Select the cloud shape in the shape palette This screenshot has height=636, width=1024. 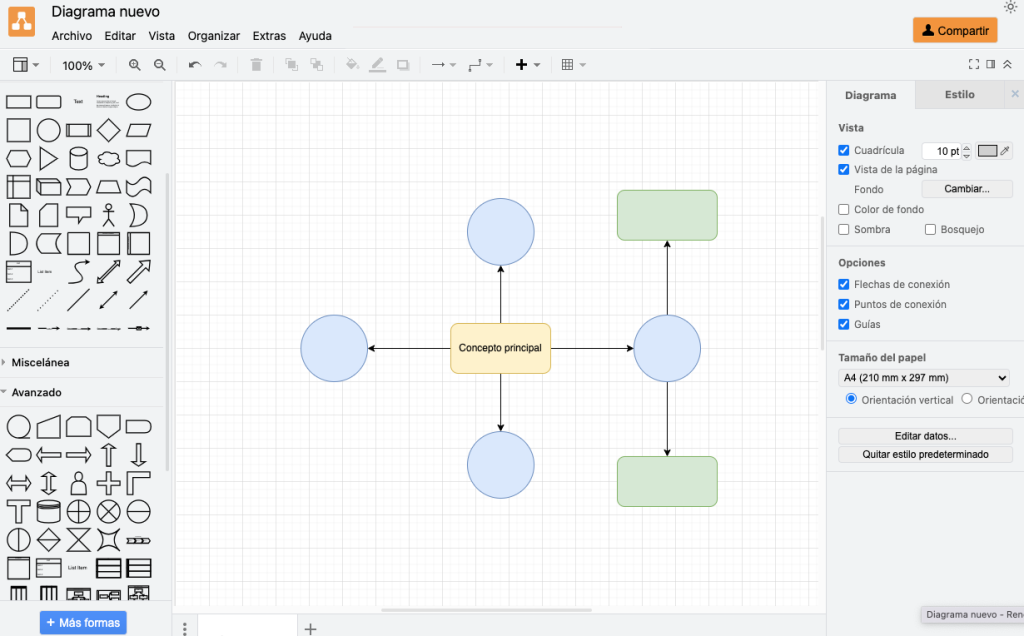[x=109, y=159]
